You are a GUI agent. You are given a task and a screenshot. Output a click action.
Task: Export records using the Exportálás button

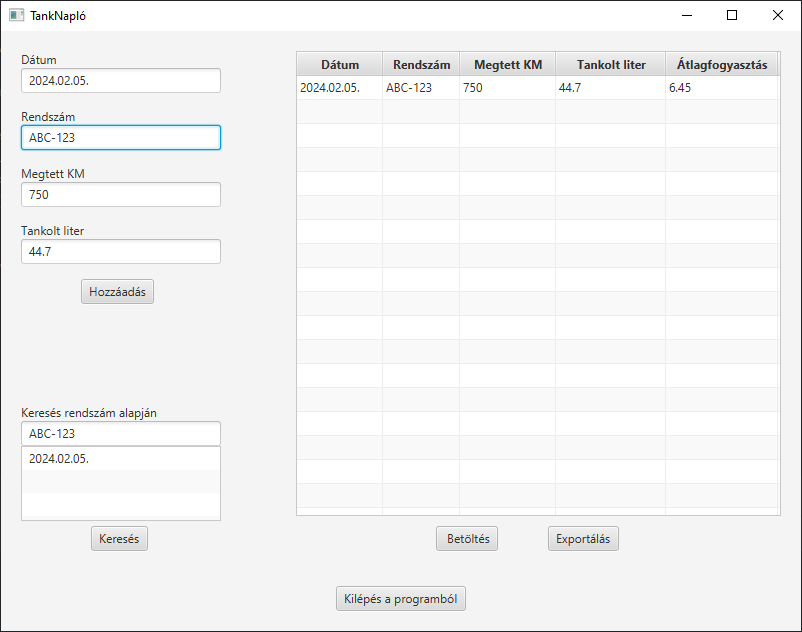pos(584,538)
